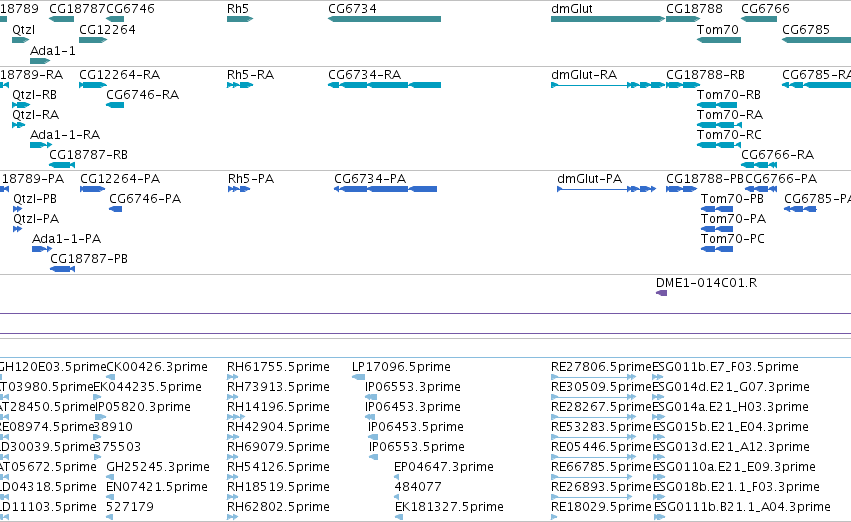851x522 pixels.
Task: Click the RE18029.5prime EST label
Action: coord(601,507)
